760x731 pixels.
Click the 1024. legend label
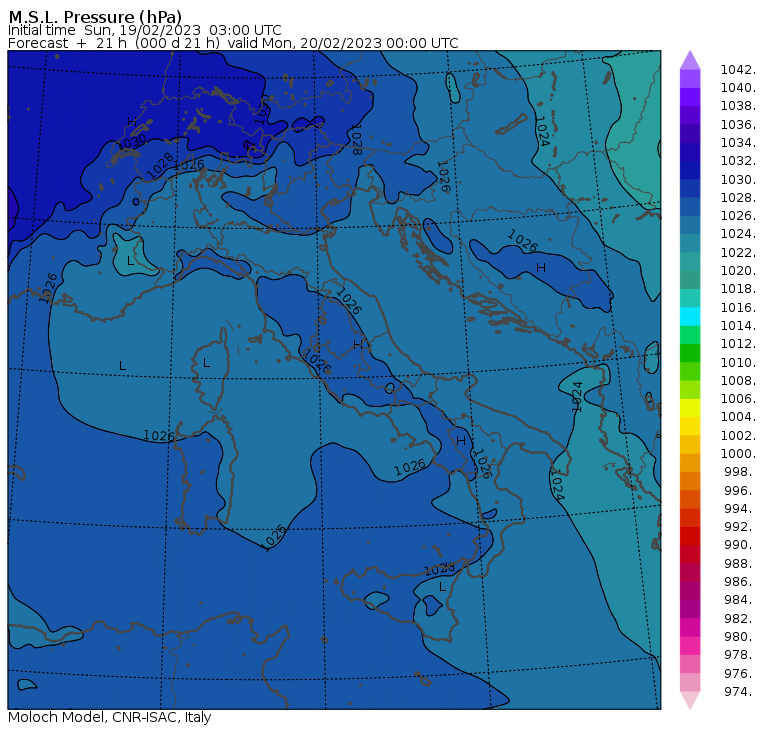point(738,234)
